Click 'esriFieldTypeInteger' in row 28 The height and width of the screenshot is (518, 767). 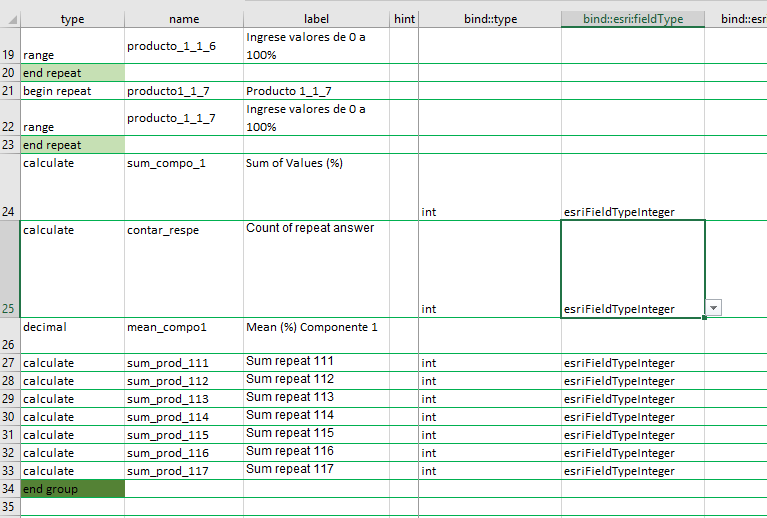[x=633, y=381]
